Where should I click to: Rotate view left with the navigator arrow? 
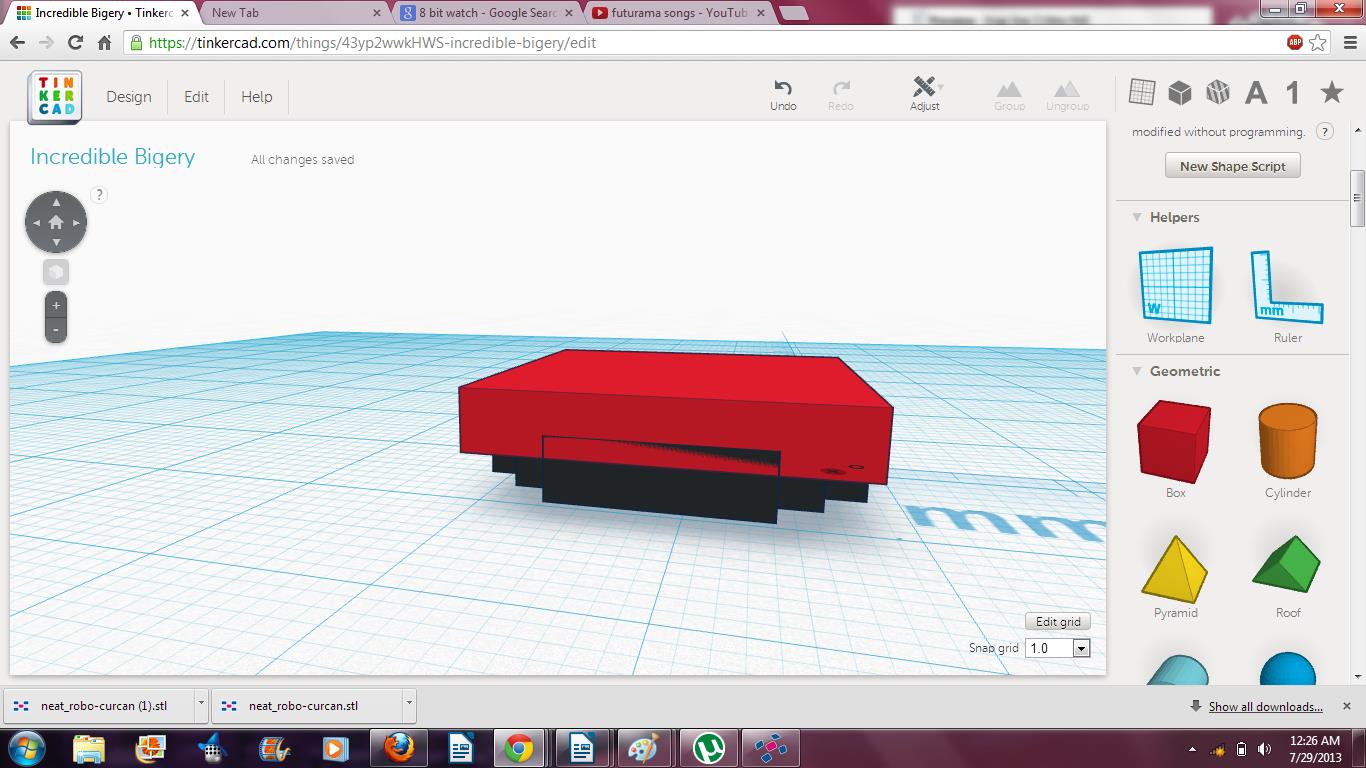36,222
